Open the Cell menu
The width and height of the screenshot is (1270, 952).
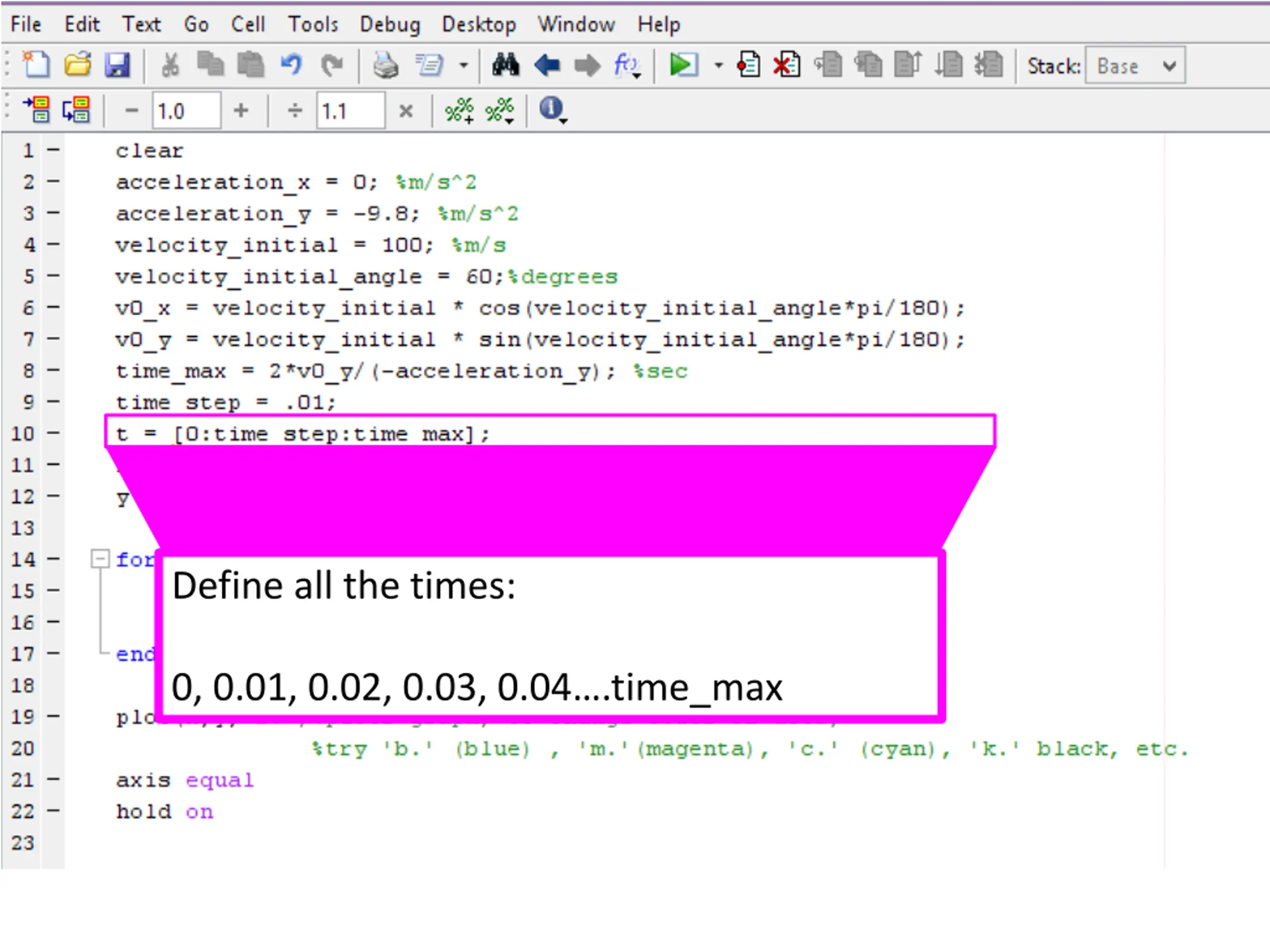point(248,25)
